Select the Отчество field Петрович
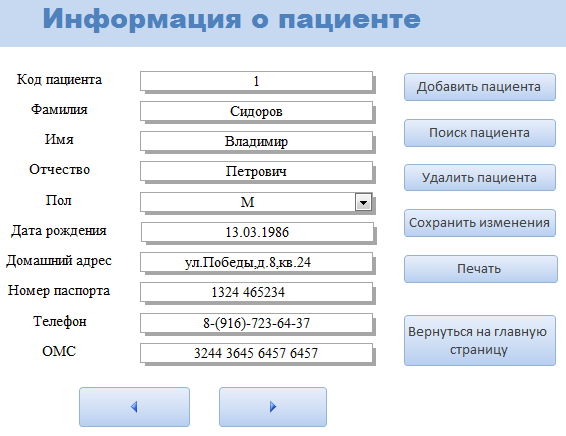The image size is (566, 436). pos(256,171)
